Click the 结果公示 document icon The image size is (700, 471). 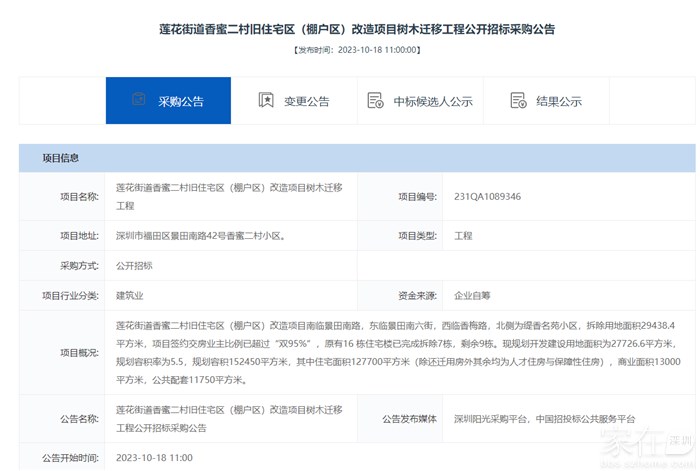518,100
